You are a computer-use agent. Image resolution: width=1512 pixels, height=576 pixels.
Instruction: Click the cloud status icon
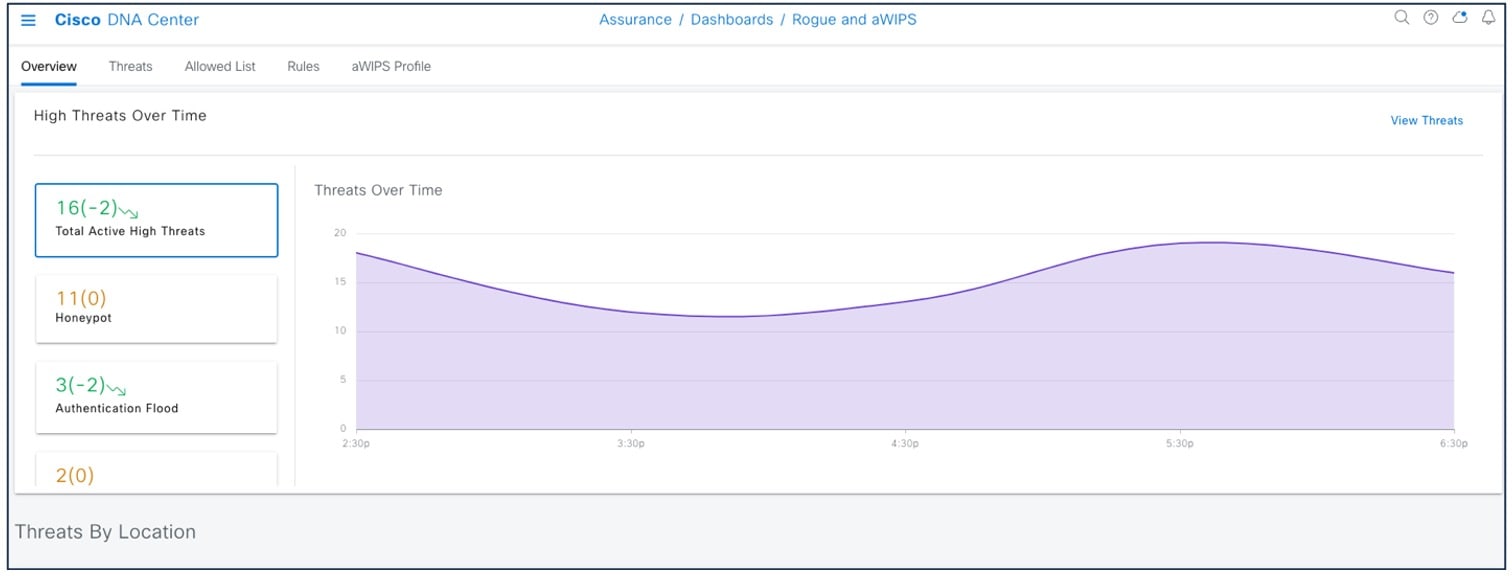(x=1460, y=17)
